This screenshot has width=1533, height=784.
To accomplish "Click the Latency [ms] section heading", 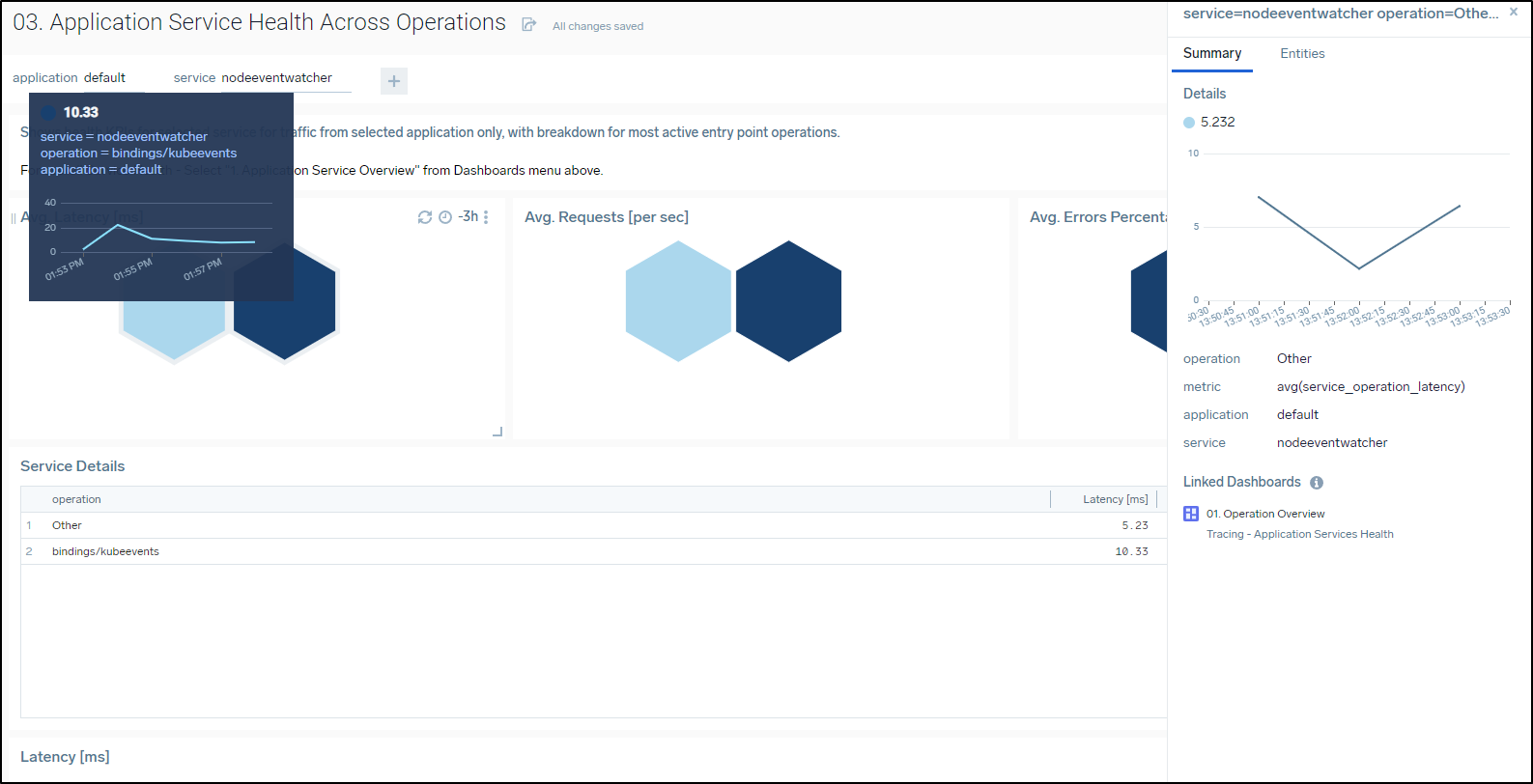I will point(65,757).
